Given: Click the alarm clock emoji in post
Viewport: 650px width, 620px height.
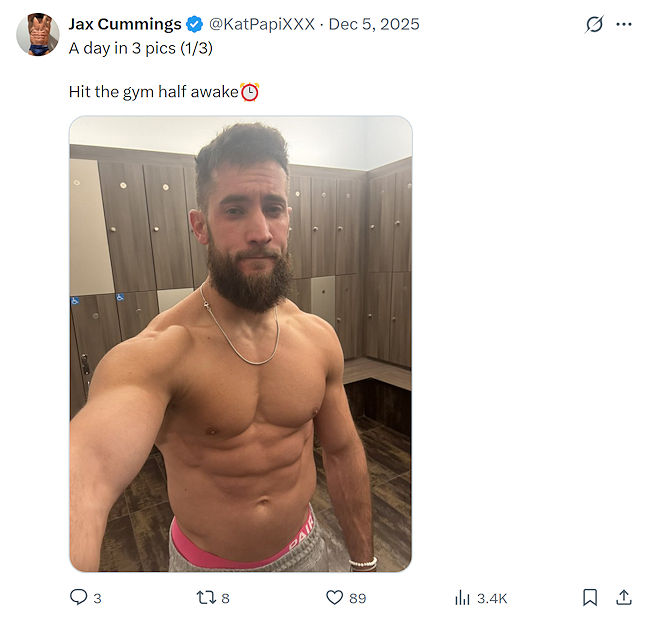Looking at the screenshot, I should point(250,92).
